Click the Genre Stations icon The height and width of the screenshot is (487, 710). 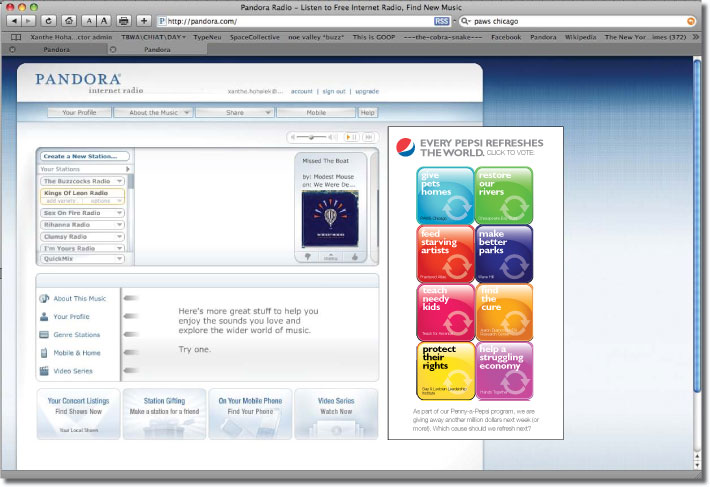(44, 334)
